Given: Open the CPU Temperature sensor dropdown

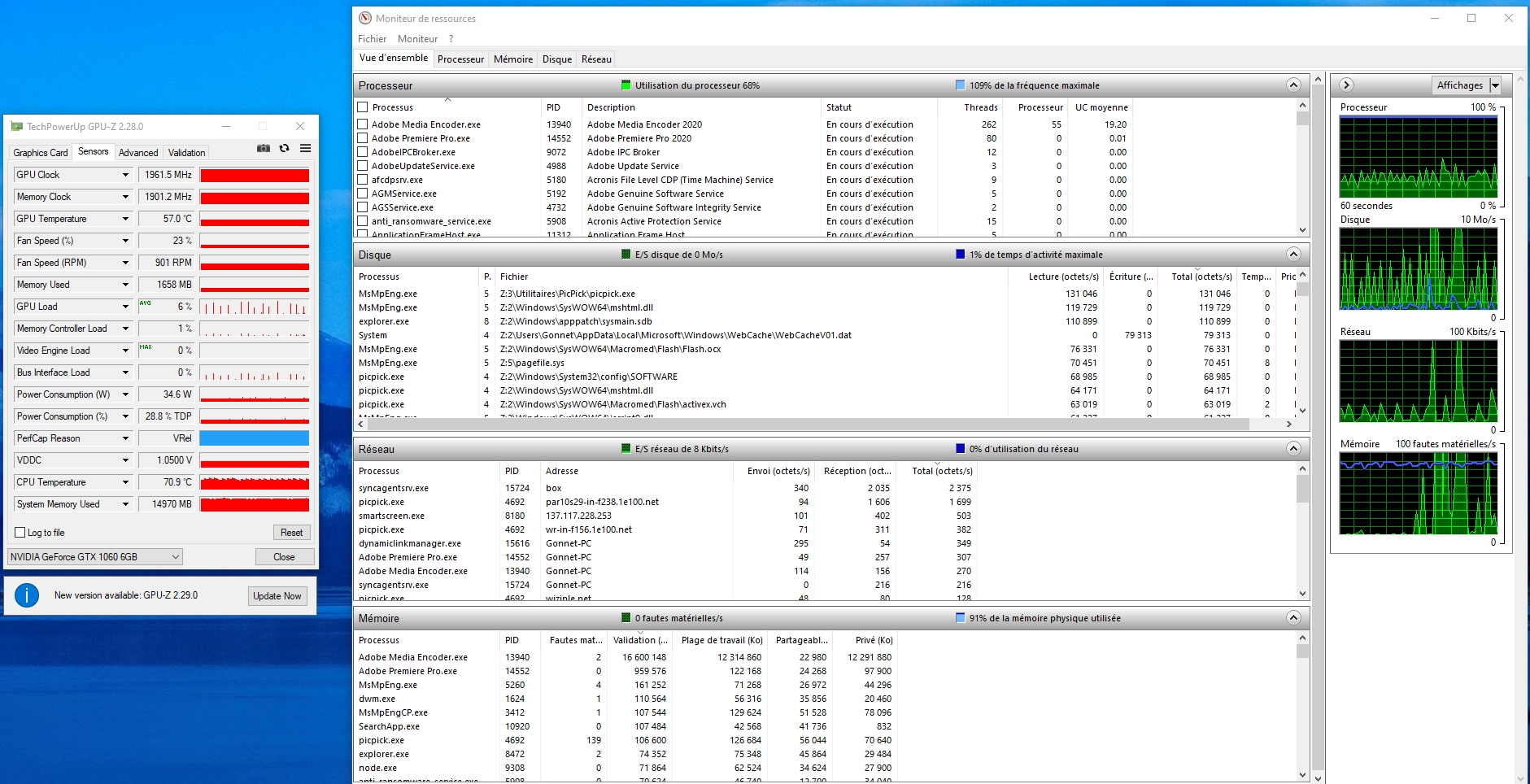Looking at the screenshot, I should (x=125, y=482).
